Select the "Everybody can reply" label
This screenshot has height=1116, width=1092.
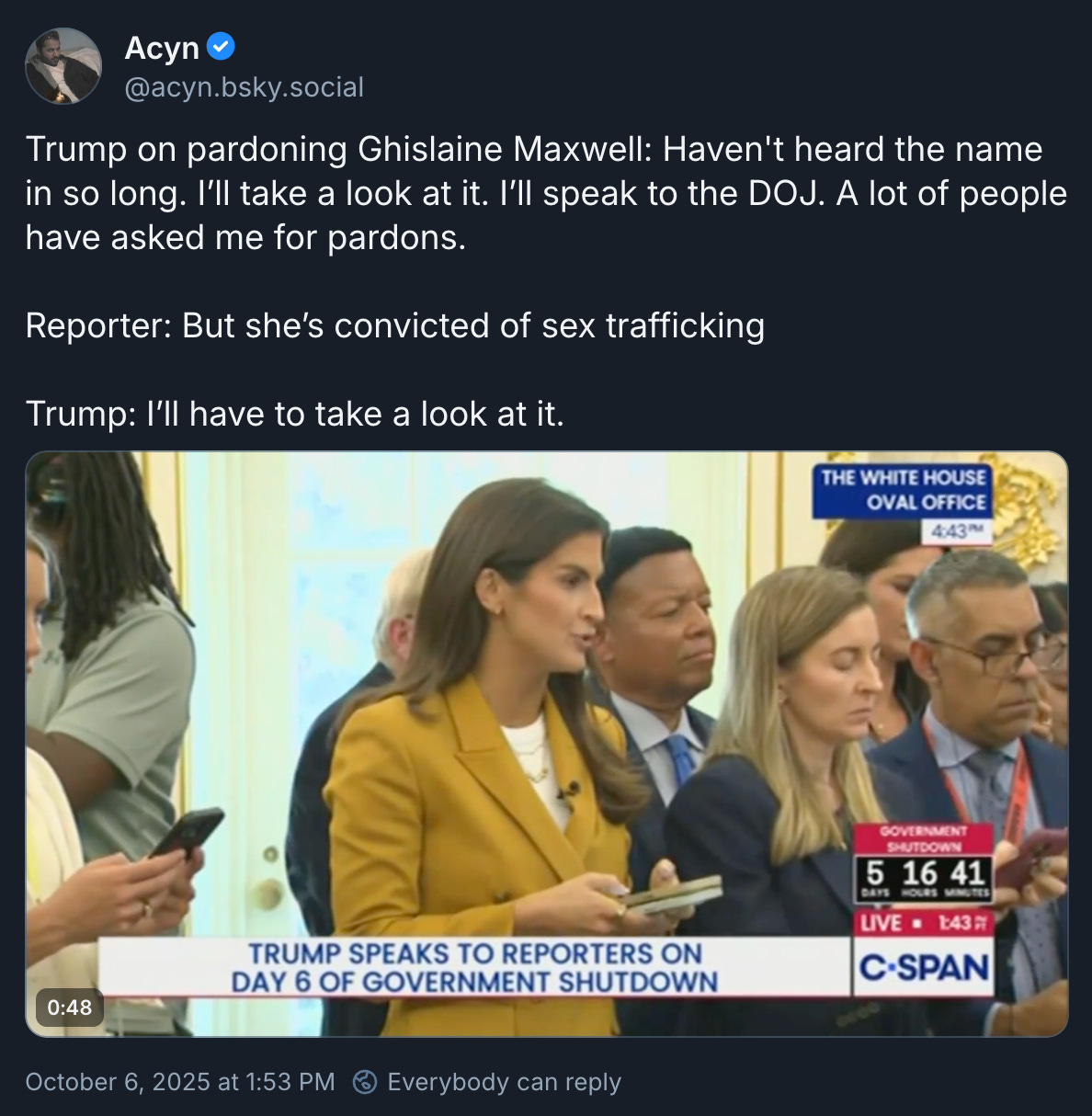(505, 1082)
